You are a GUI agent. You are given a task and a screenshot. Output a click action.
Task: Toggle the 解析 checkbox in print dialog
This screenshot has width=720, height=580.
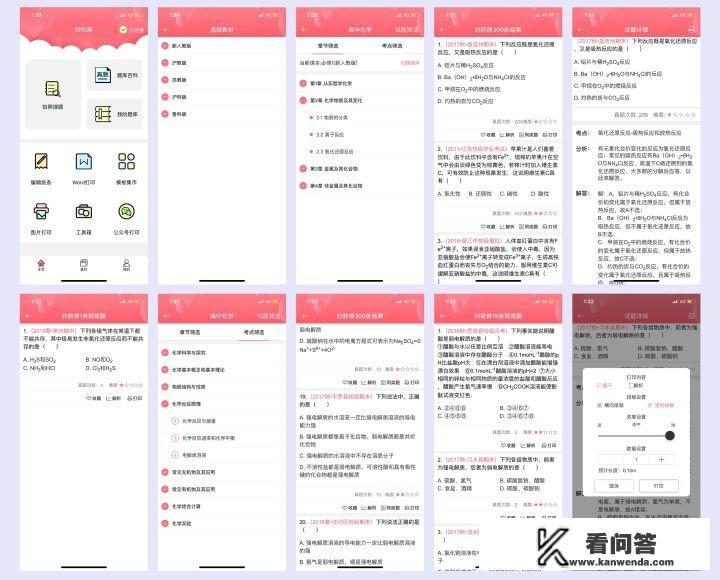636,385
